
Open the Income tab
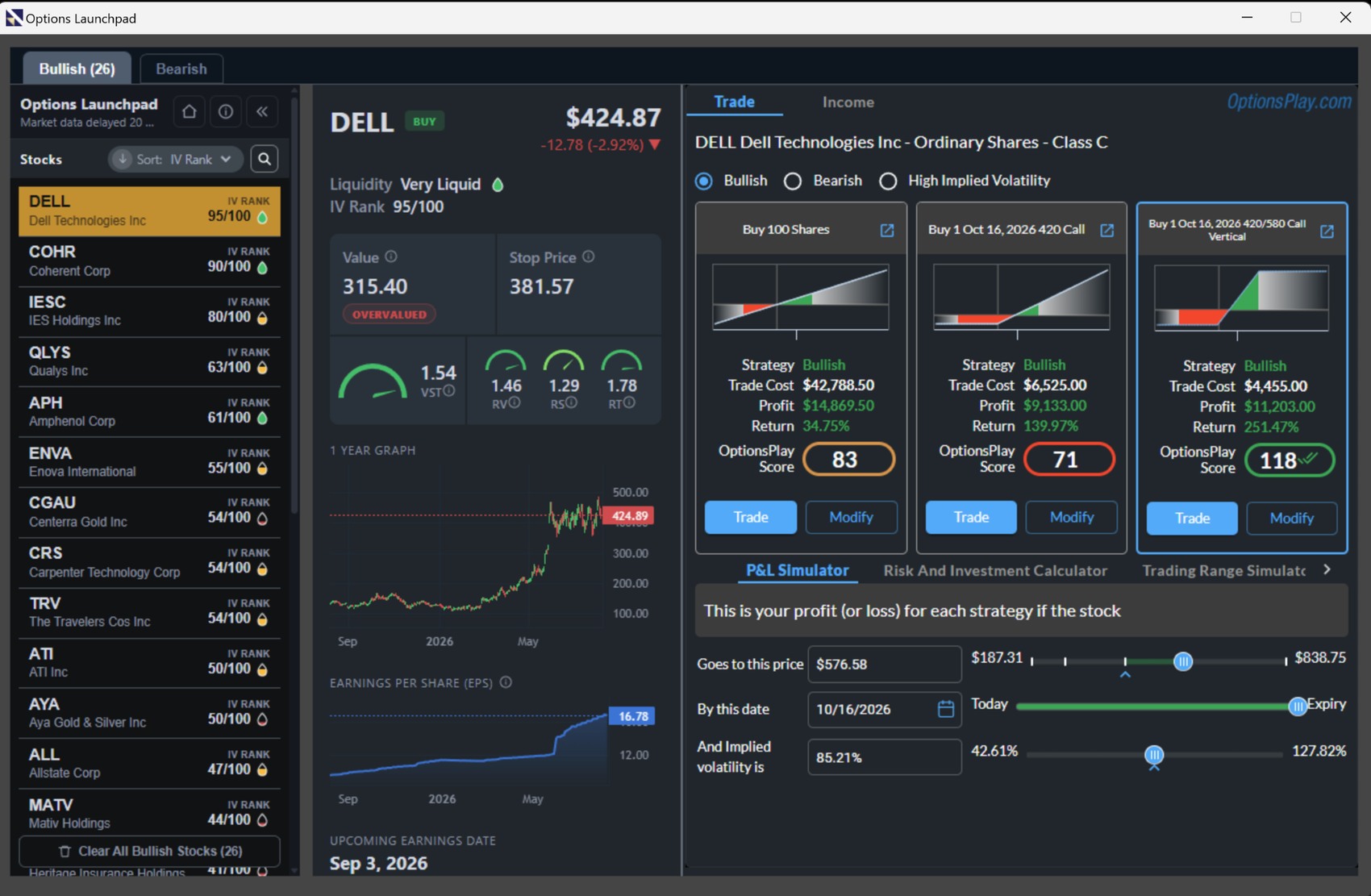[x=848, y=102]
